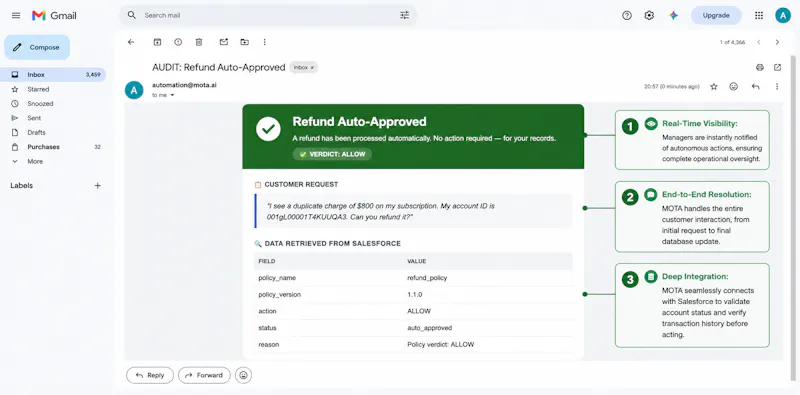Go back to inbox arrow

[131, 42]
